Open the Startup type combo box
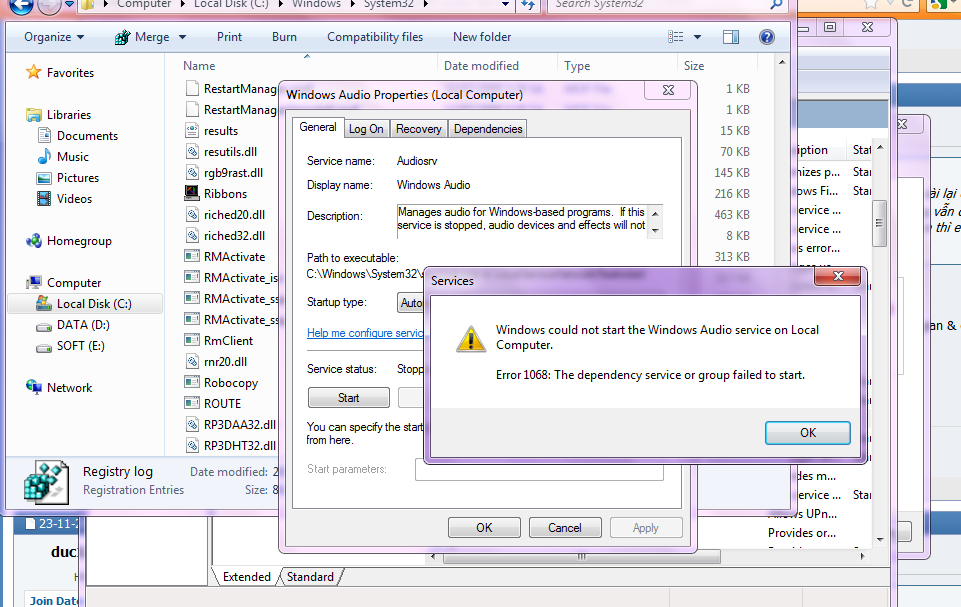This screenshot has width=961, height=607. point(410,302)
